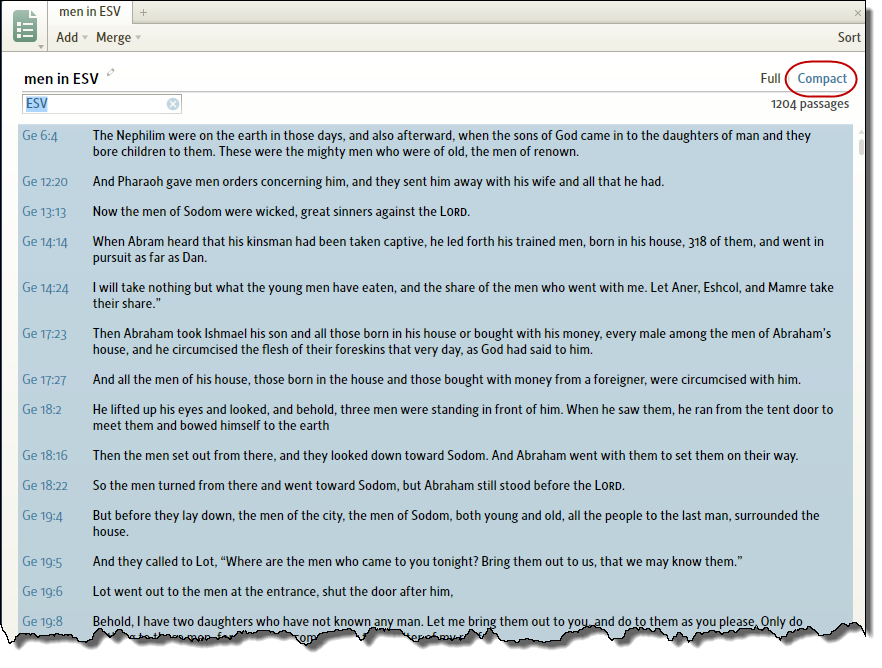
Task: Open a new tab with the plus icon
Action: [x=143, y=12]
